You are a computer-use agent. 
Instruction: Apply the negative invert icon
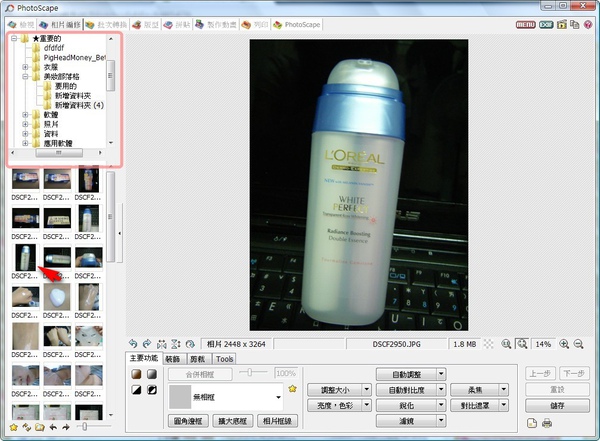(x=152, y=390)
